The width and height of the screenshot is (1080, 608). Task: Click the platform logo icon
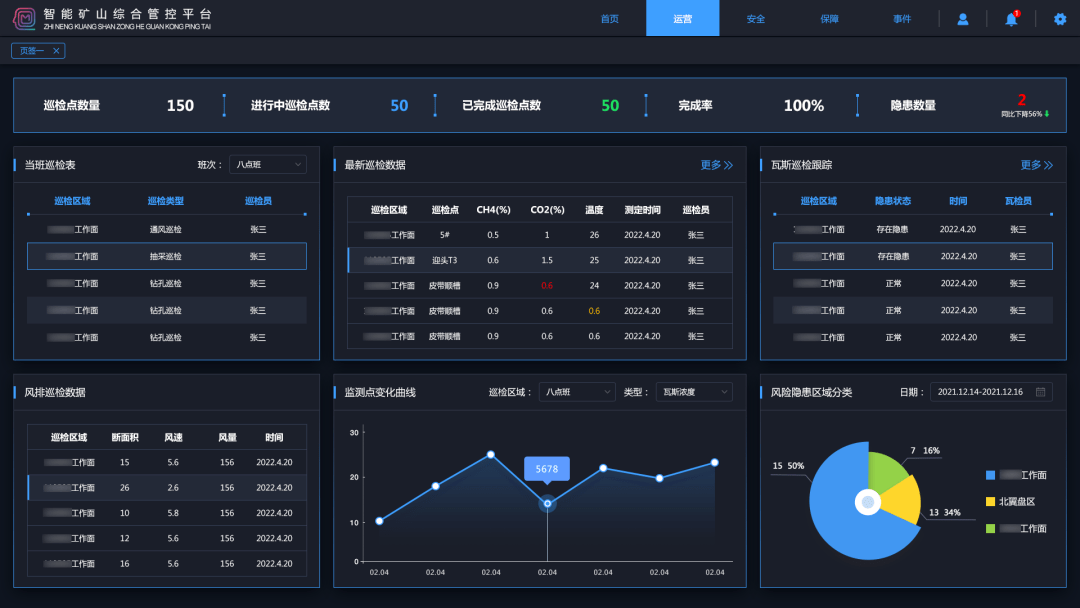pyautogui.click(x=22, y=17)
